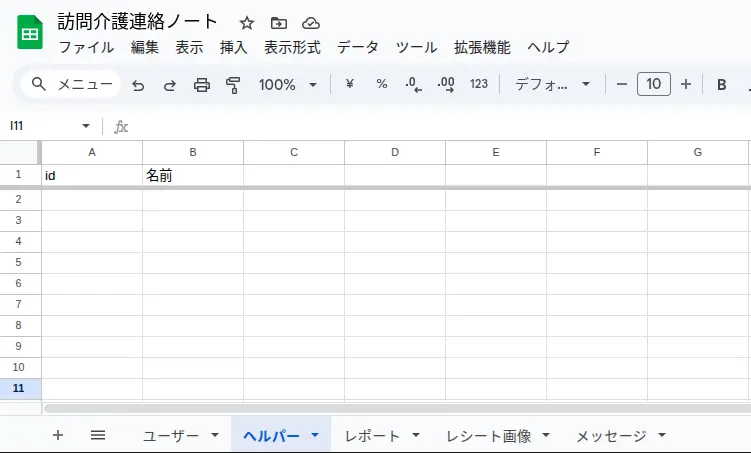Decrease the font size with minus button
Image resolution: width=751 pixels, height=453 pixels.
pos(622,85)
